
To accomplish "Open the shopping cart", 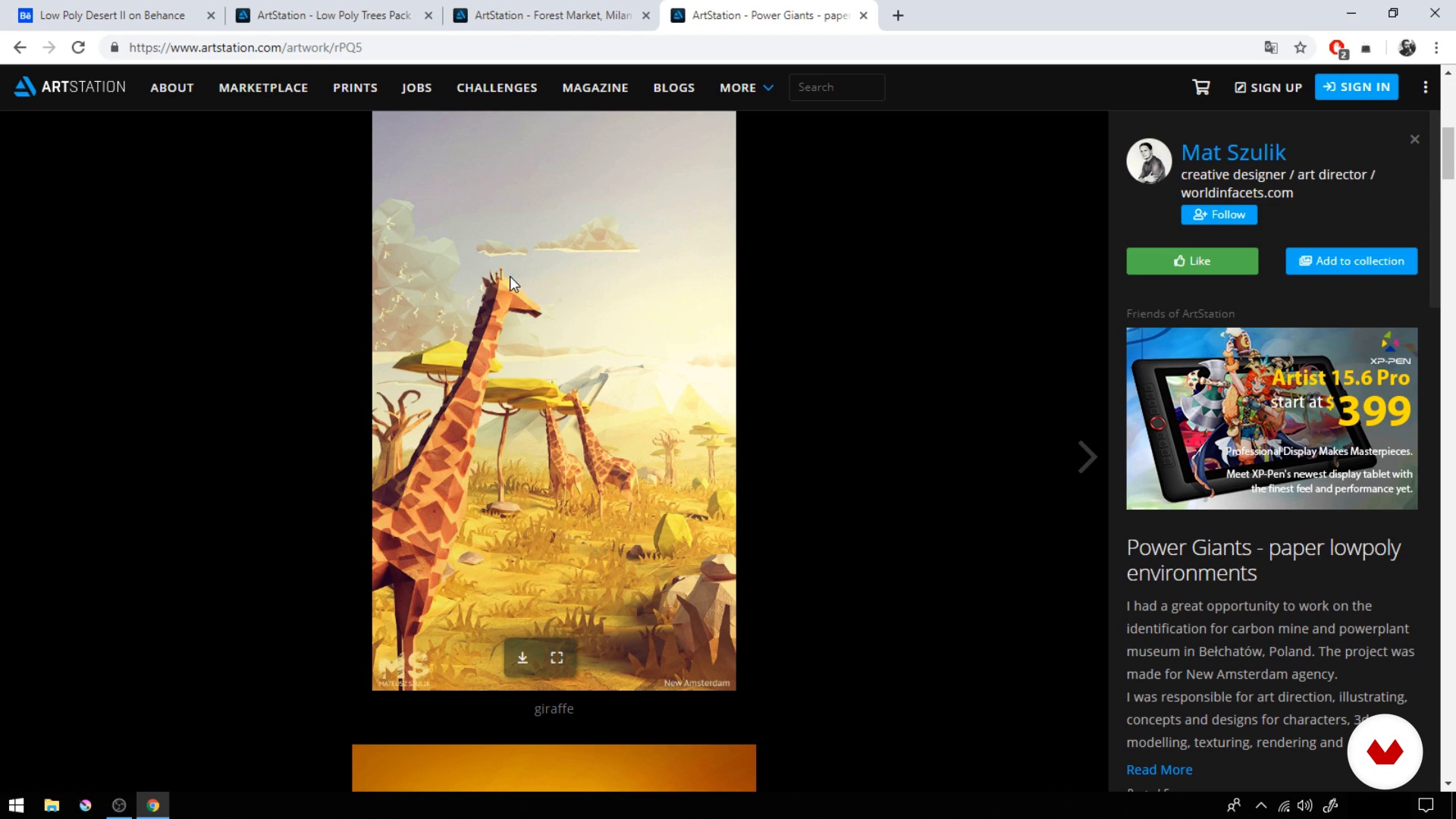I will point(1201,87).
